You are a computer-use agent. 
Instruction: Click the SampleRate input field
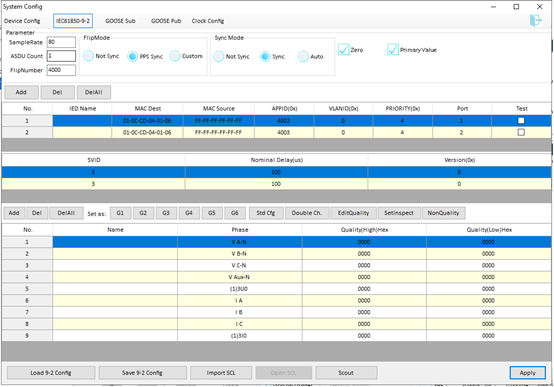(61, 42)
